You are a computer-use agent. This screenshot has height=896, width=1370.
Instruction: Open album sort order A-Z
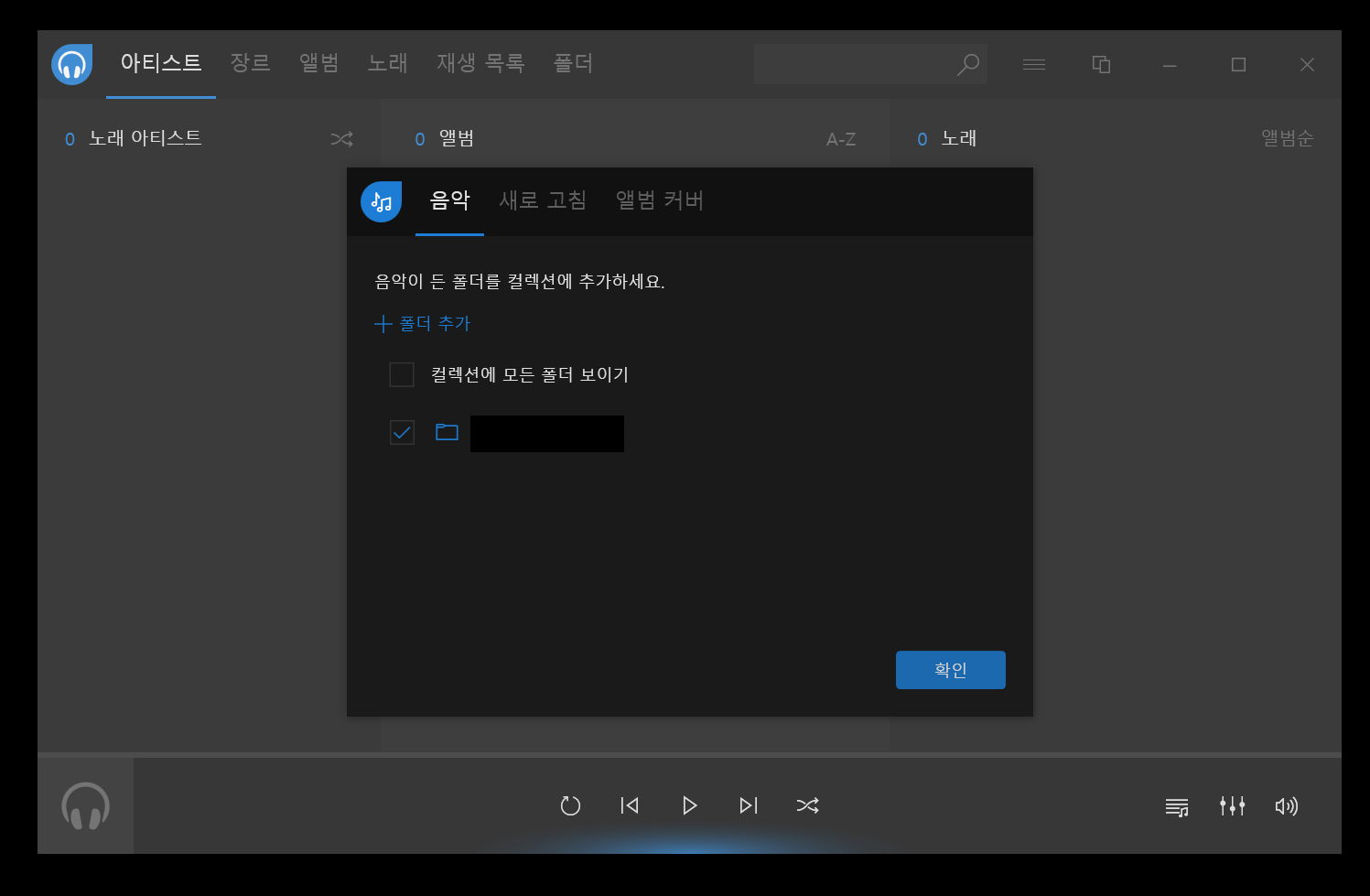pyautogui.click(x=841, y=139)
